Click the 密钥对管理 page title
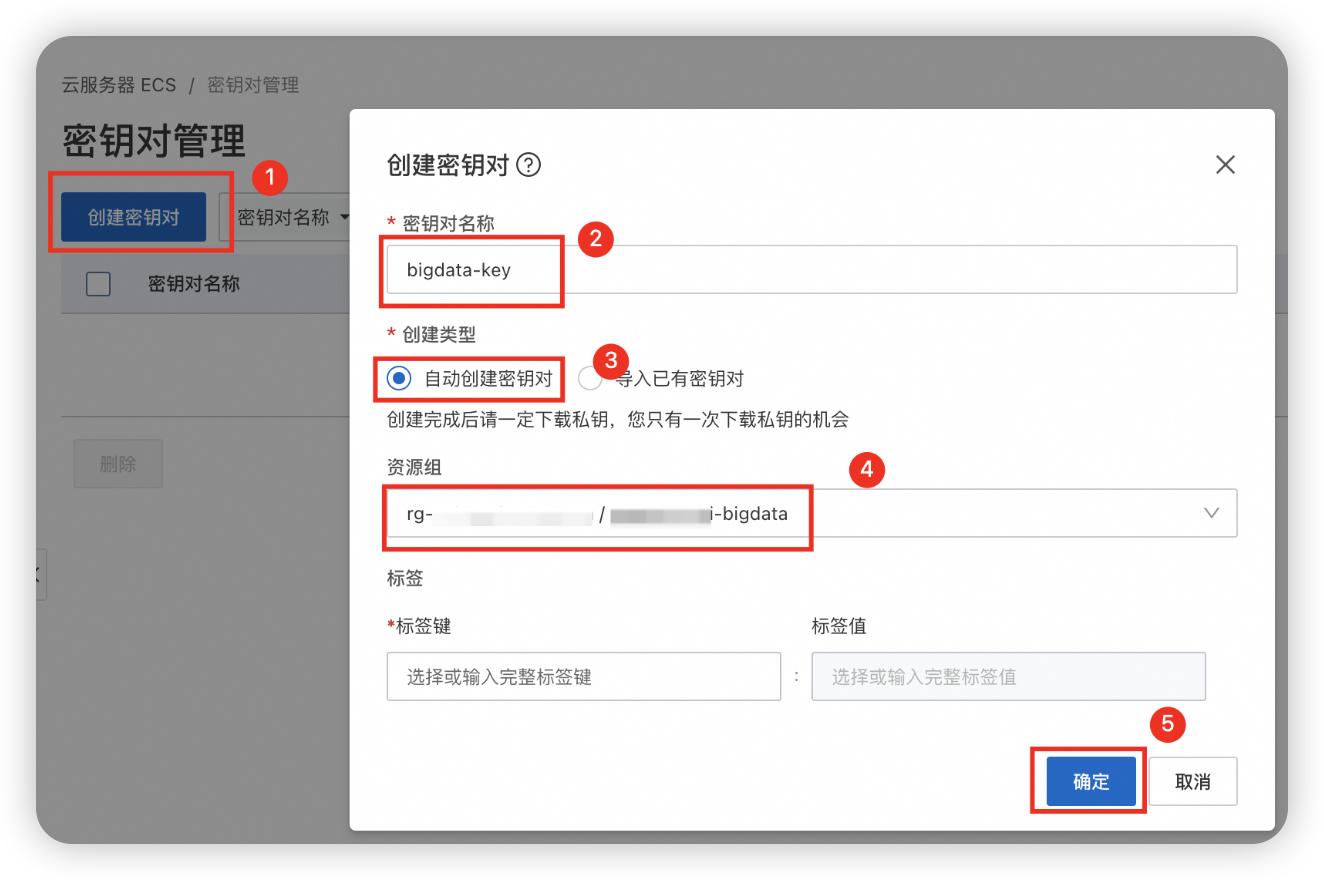The width and height of the screenshot is (1324, 880). [x=153, y=141]
